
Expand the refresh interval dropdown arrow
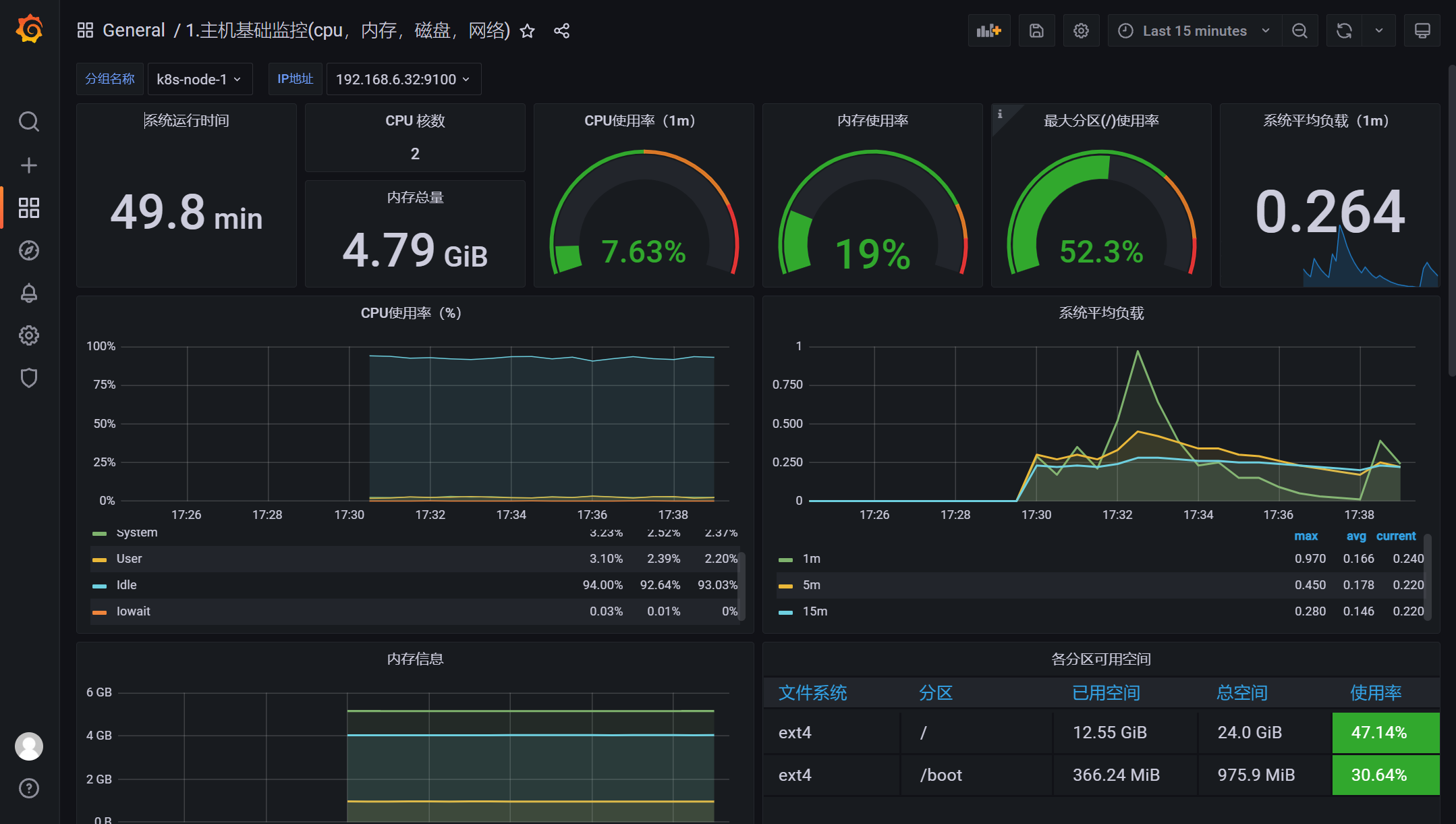1379,31
